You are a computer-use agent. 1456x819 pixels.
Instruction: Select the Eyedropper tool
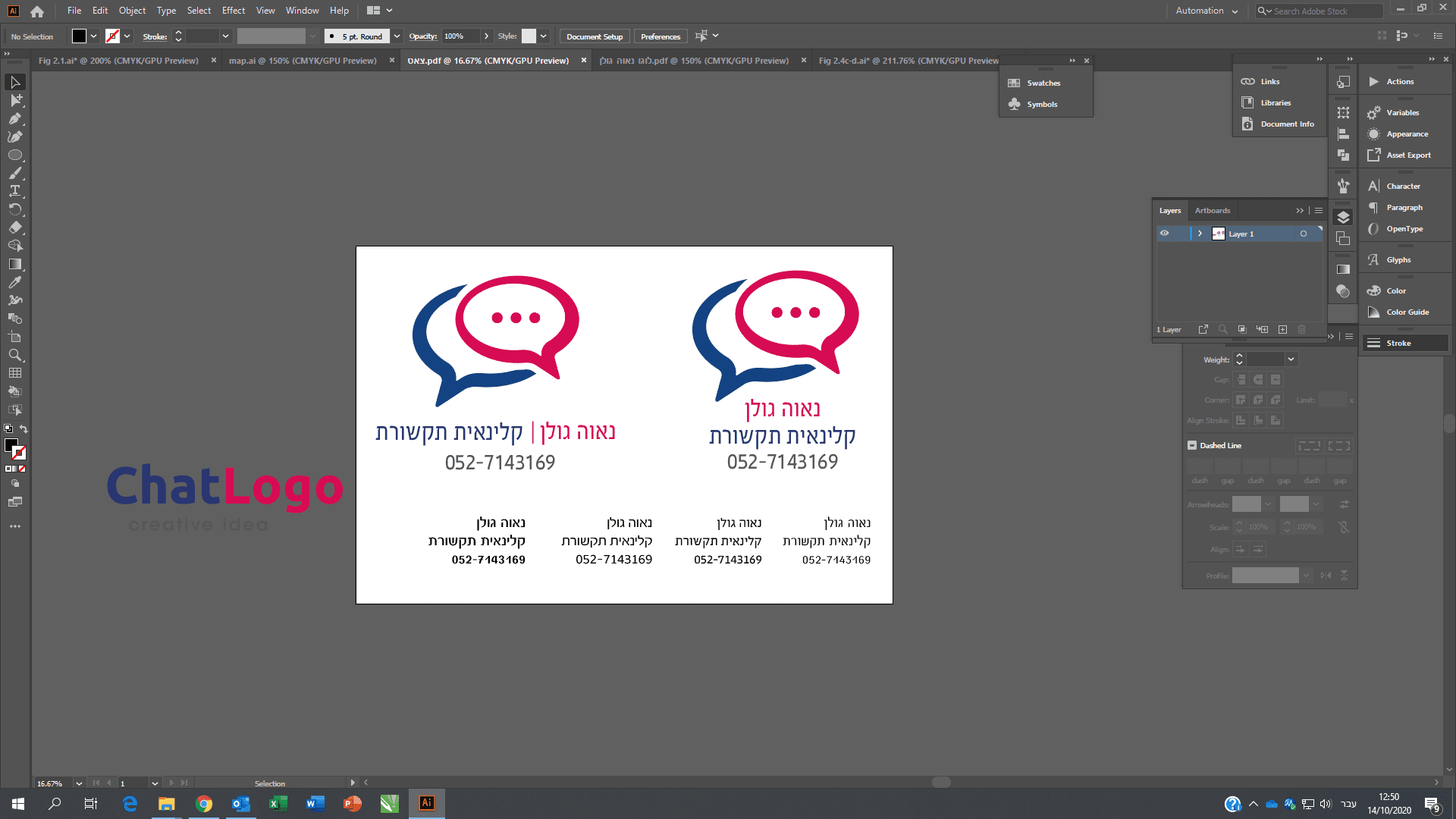(x=14, y=282)
